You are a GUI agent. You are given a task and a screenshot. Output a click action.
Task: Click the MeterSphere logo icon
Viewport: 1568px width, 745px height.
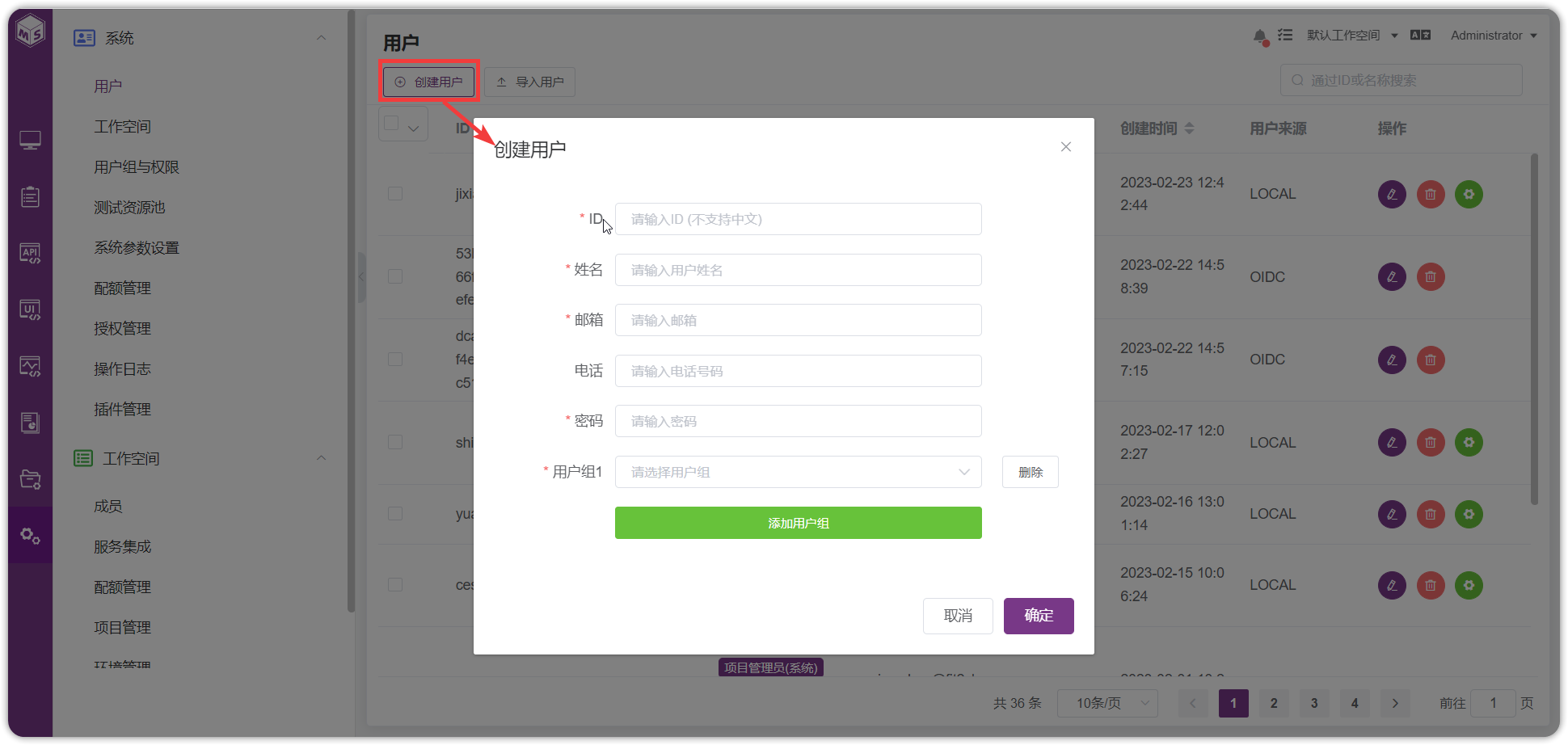(31, 32)
